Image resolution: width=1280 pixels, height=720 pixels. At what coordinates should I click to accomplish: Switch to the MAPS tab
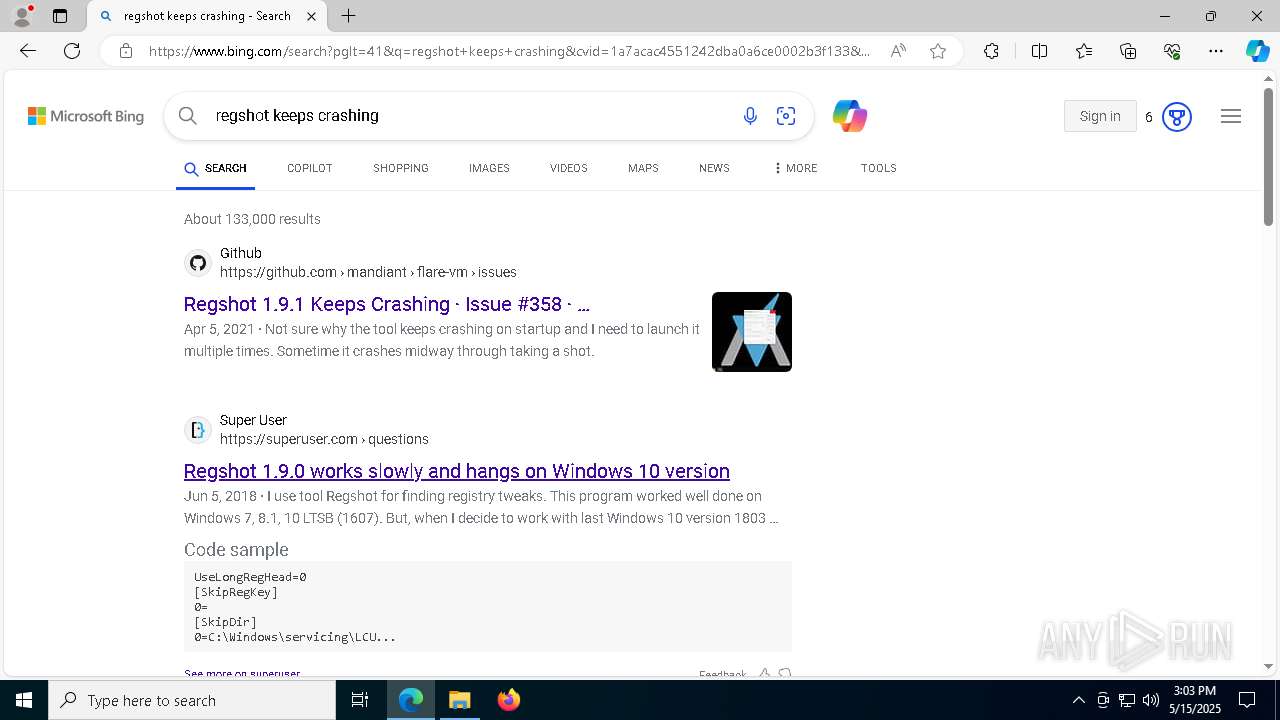click(x=643, y=168)
